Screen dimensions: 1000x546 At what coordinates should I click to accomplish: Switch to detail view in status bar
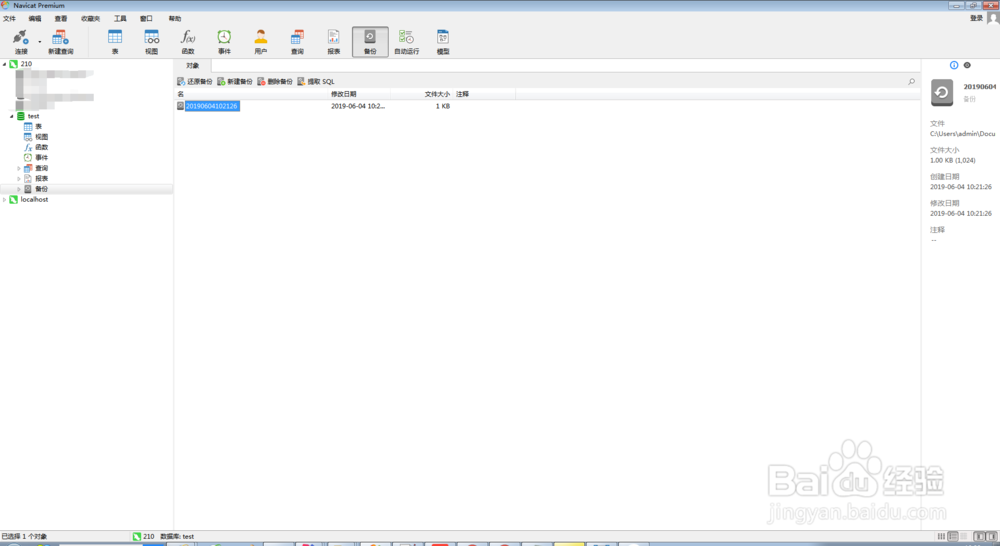pos(953,537)
